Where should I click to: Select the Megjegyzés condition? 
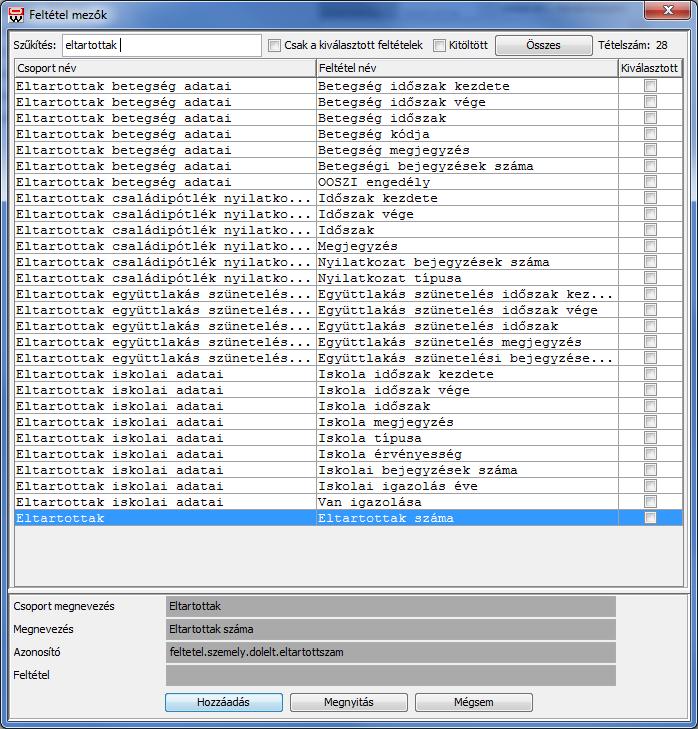349,246
